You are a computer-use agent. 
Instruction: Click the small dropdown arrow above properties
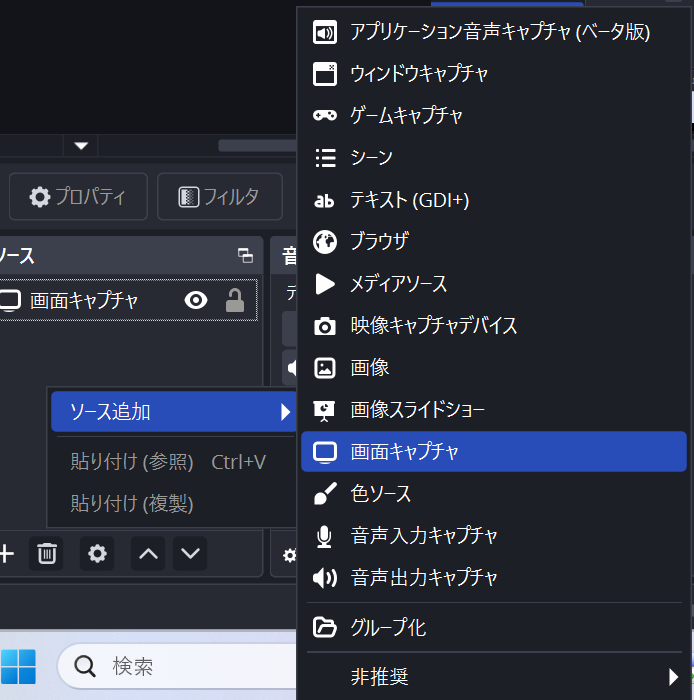(81, 146)
